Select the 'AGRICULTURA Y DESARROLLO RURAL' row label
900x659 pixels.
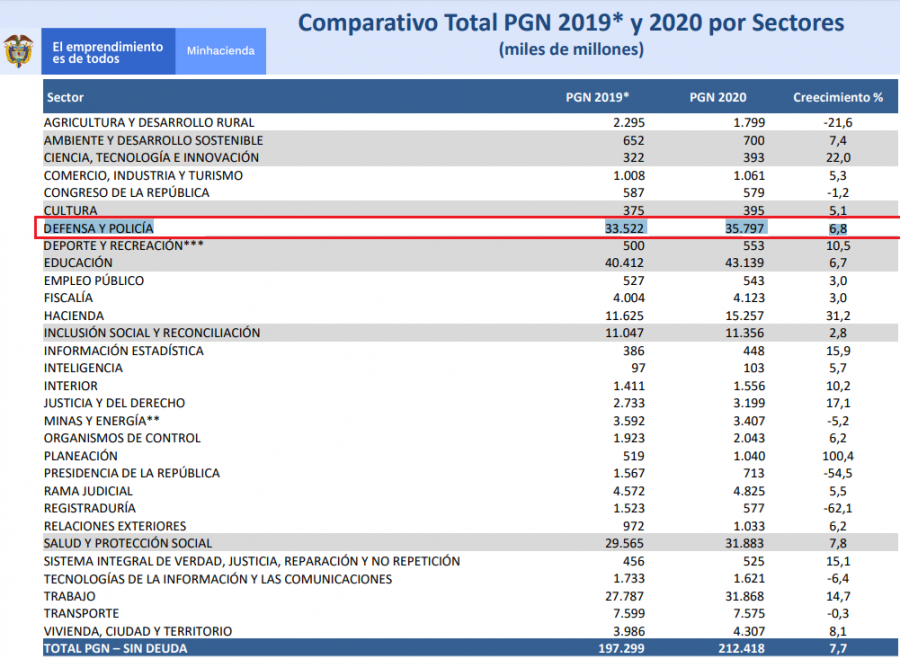tap(149, 122)
